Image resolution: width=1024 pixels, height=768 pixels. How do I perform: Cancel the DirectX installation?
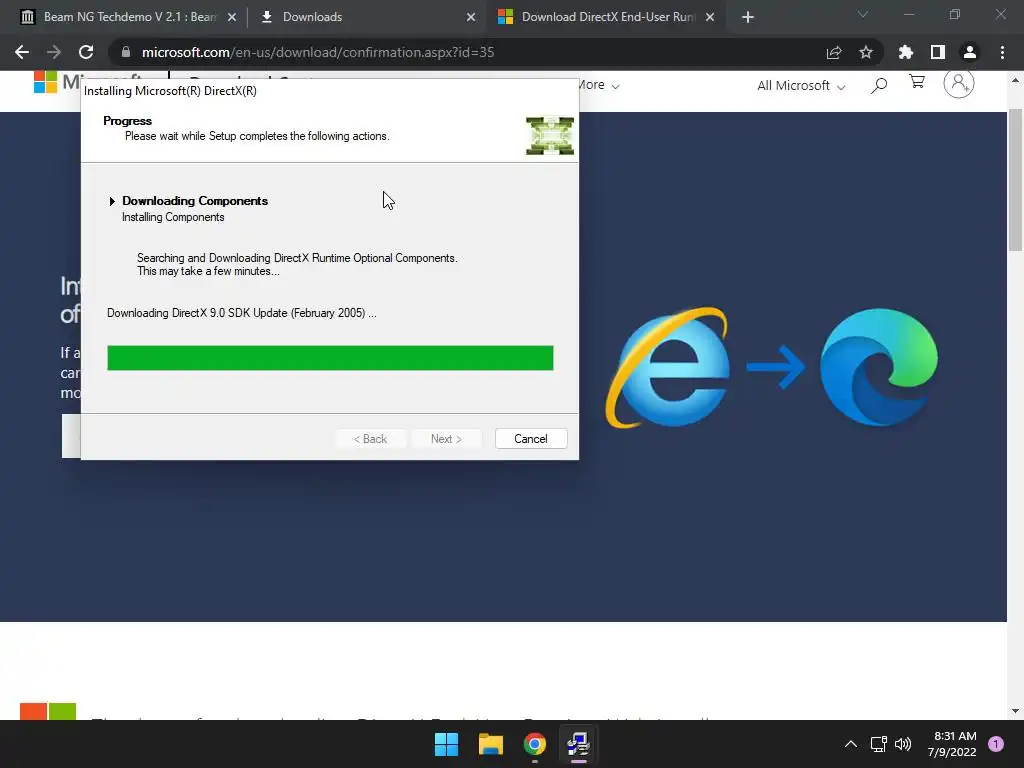(x=531, y=439)
